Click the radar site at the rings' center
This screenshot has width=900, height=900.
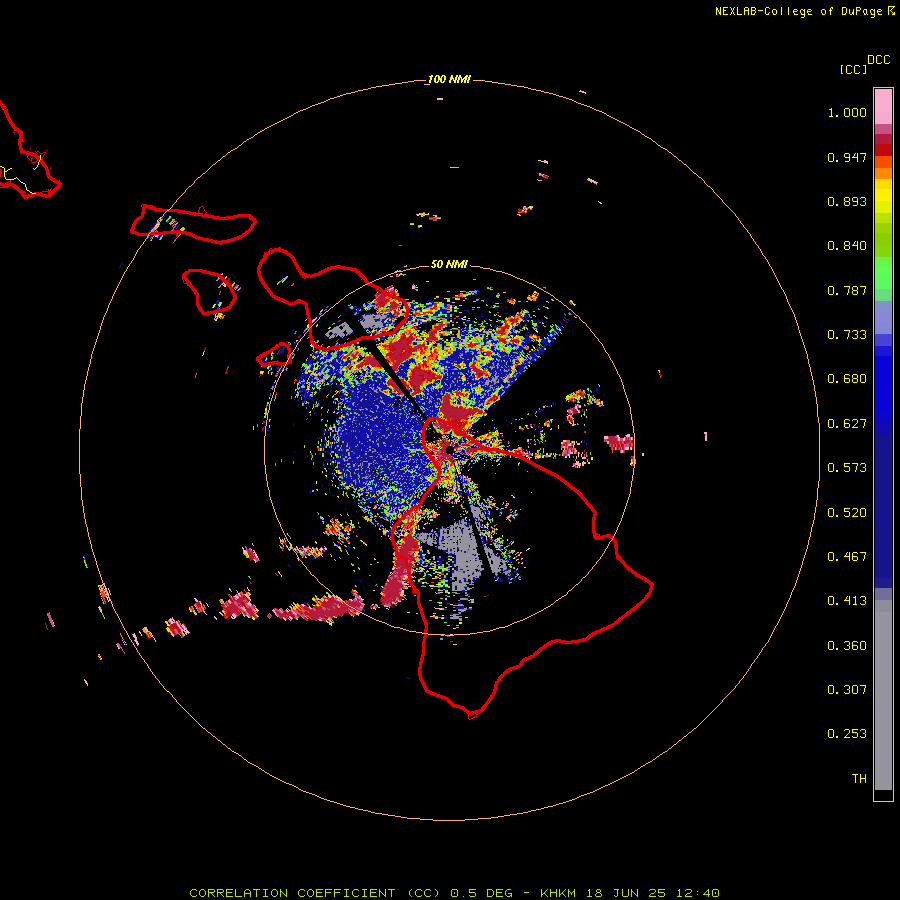tap(449, 450)
